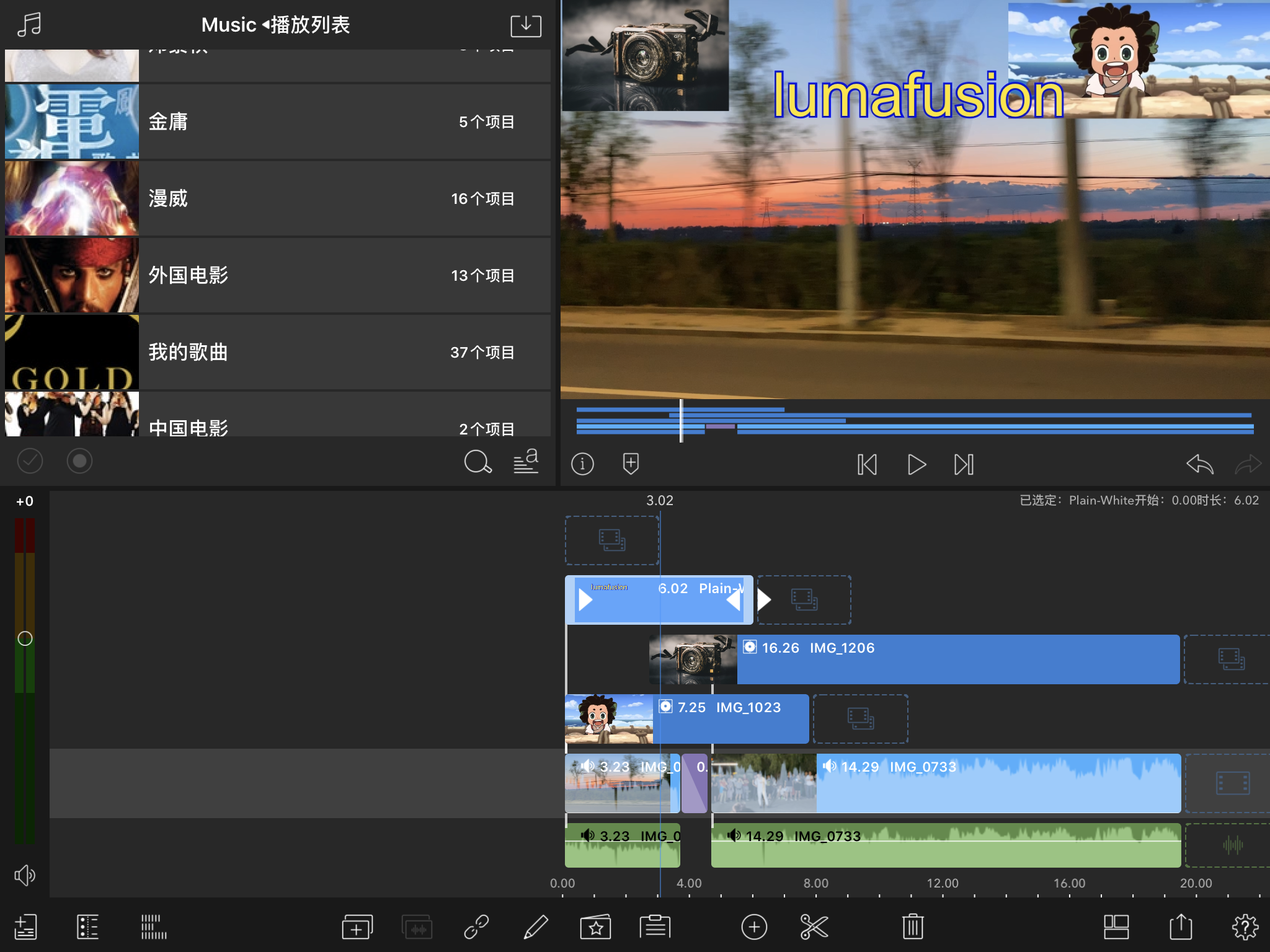This screenshot has width=1270, height=952.
Task: Split clip with the scissors tool
Action: [x=814, y=927]
